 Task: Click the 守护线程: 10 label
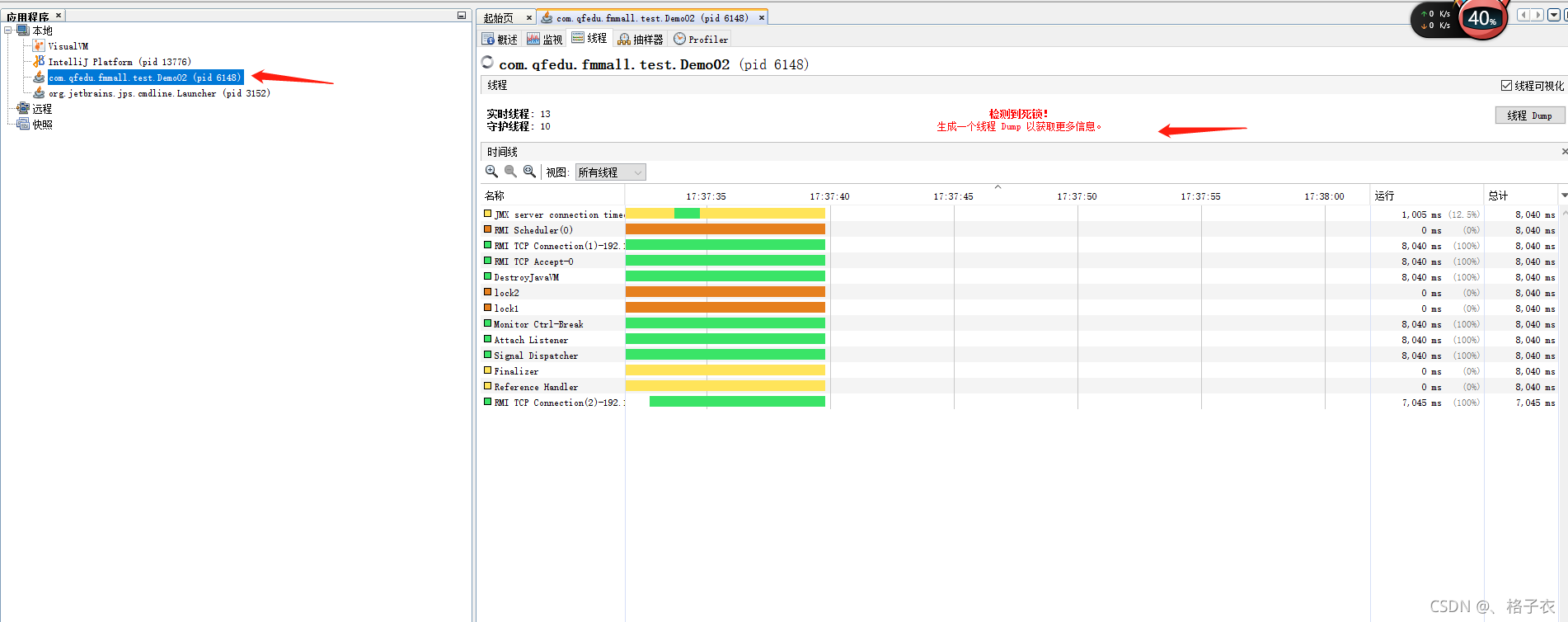[x=519, y=126]
